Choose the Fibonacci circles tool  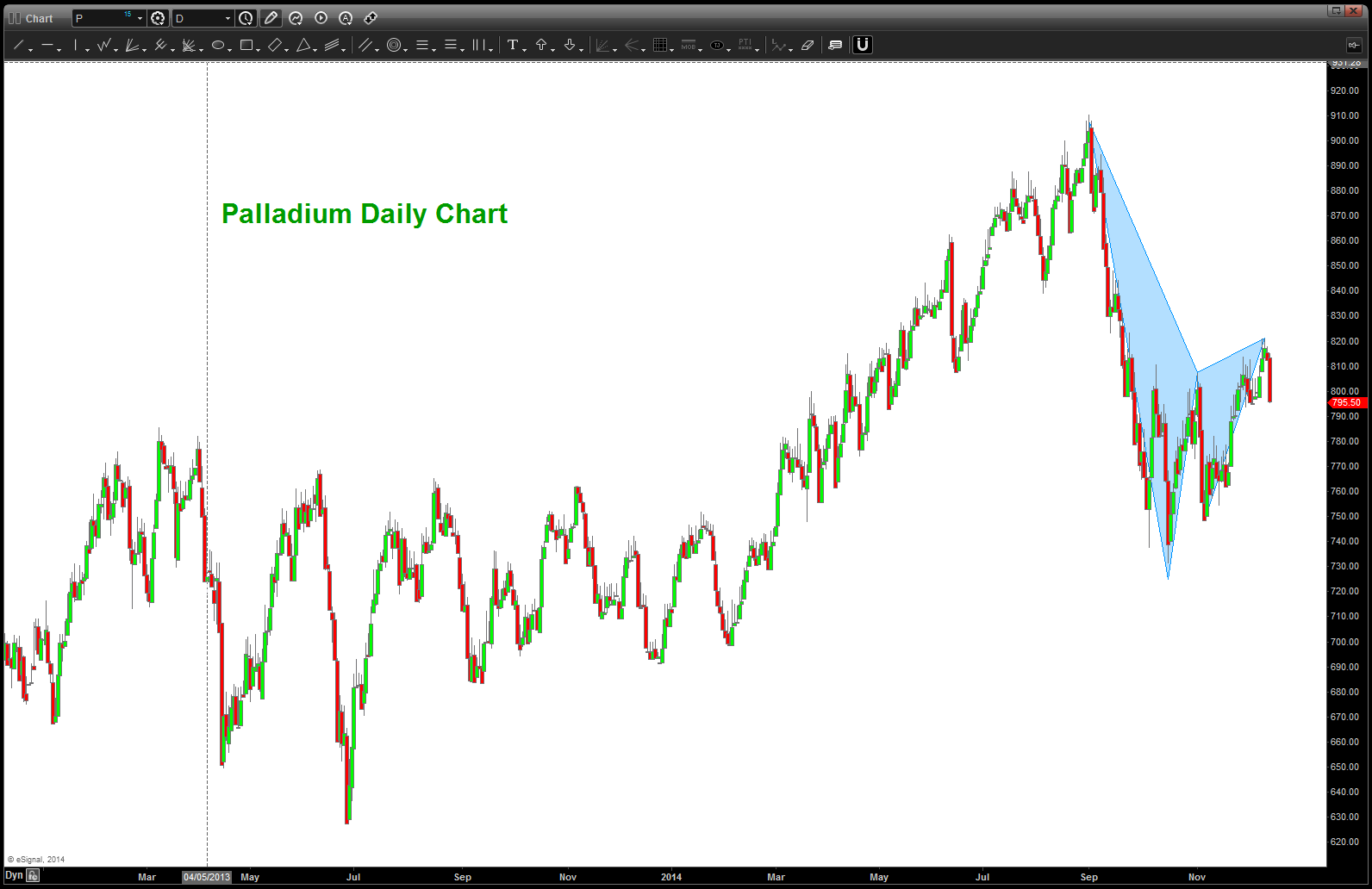point(393,45)
